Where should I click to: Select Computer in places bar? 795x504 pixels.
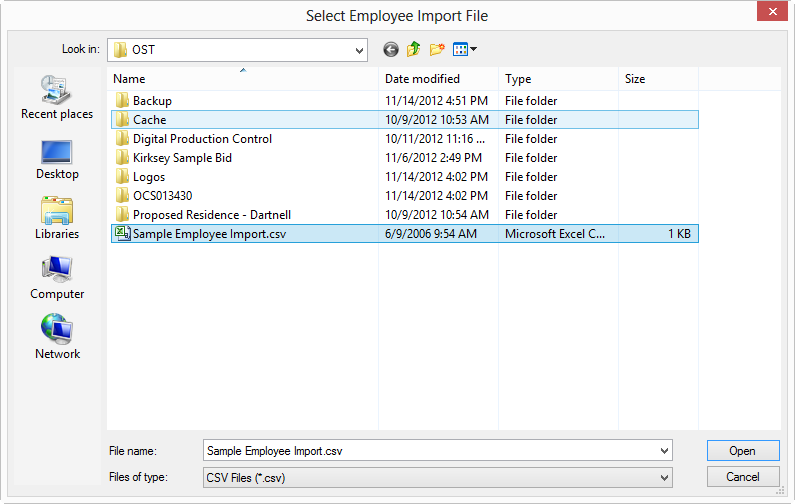point(57,278)
